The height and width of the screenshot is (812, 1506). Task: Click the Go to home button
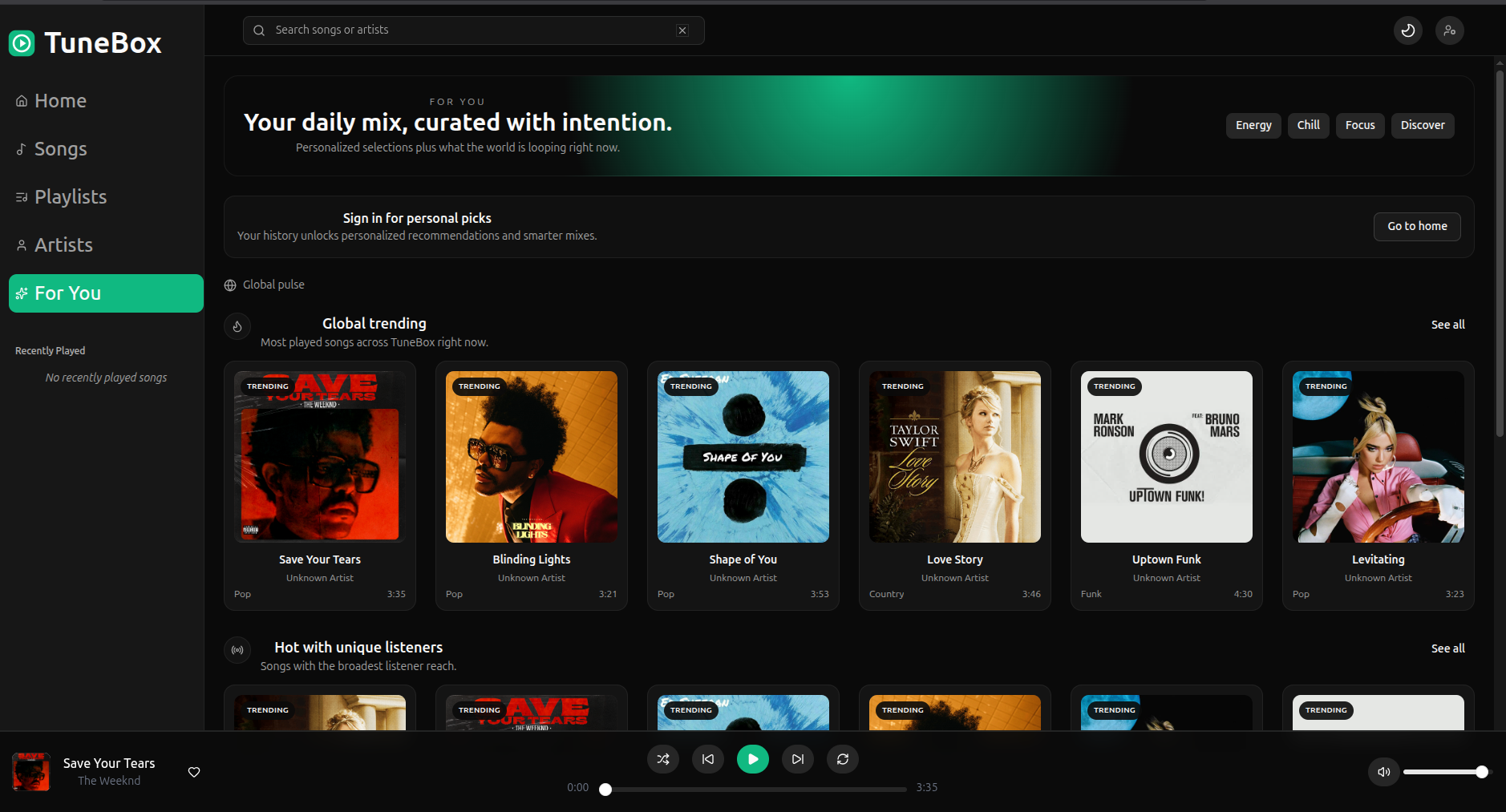(x=1416, y=226)
